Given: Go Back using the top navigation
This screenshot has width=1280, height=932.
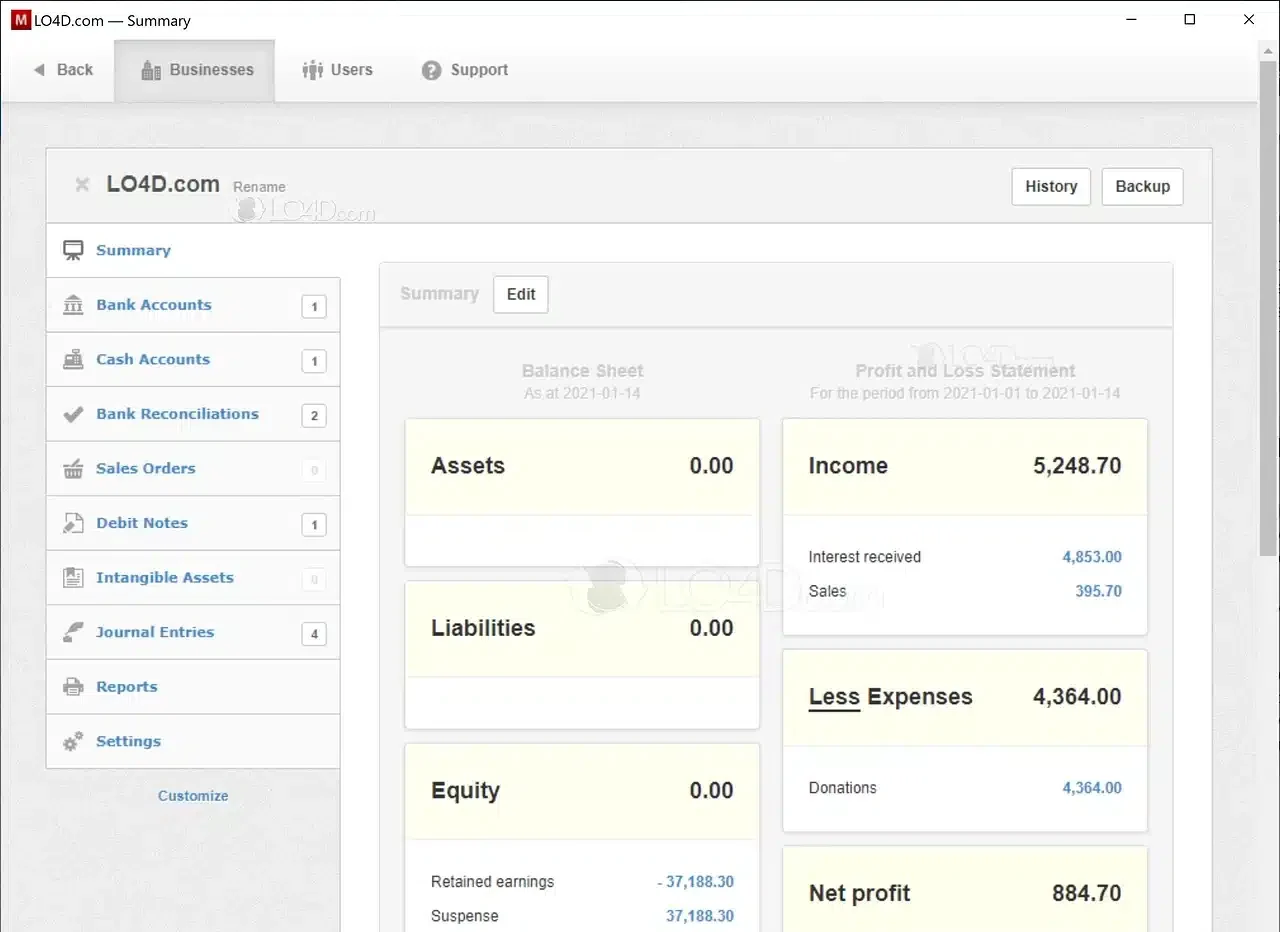Looking at the screenshot, I should [x=63, y=70].
